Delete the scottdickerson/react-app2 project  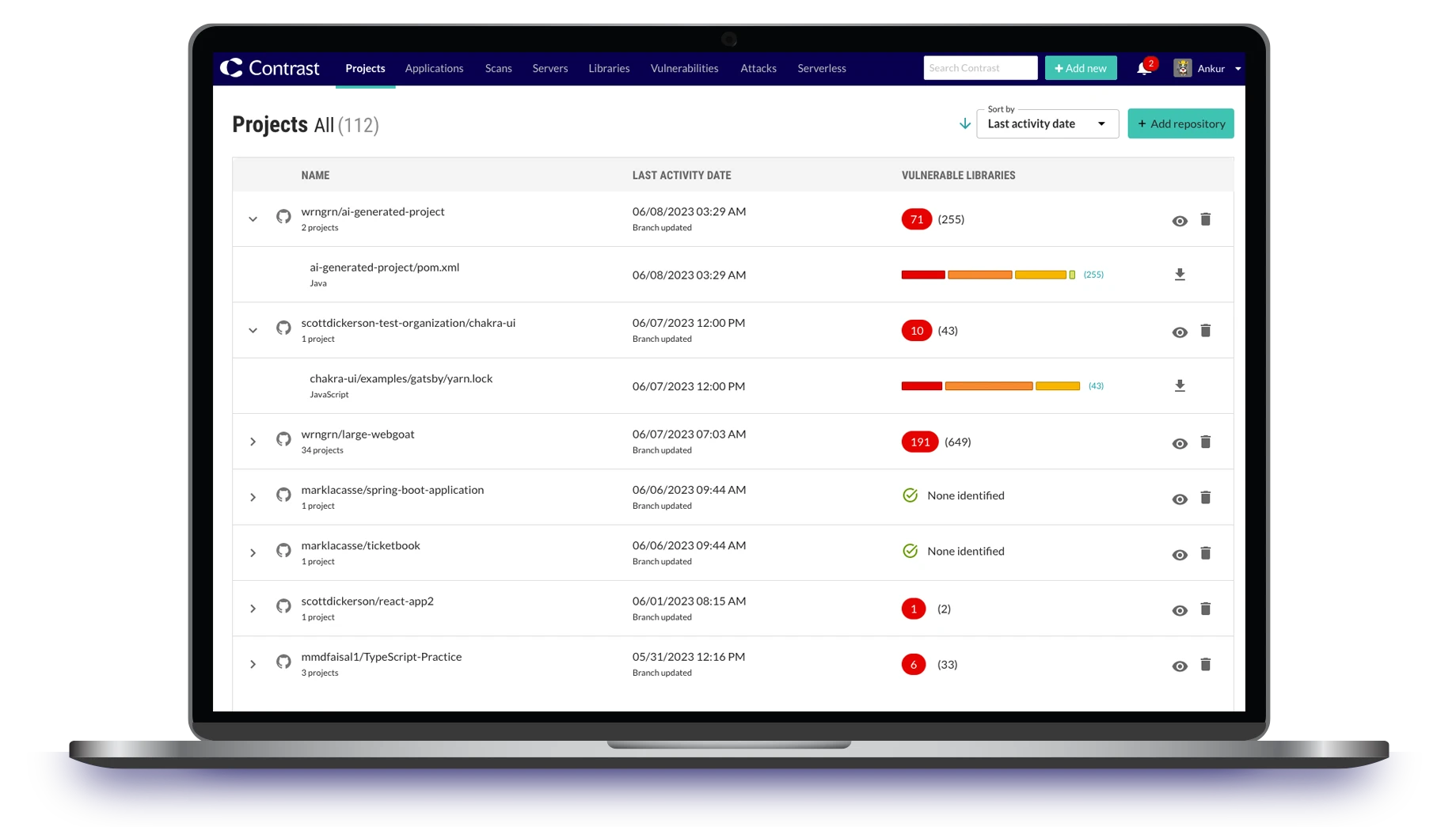point(1206,609)
